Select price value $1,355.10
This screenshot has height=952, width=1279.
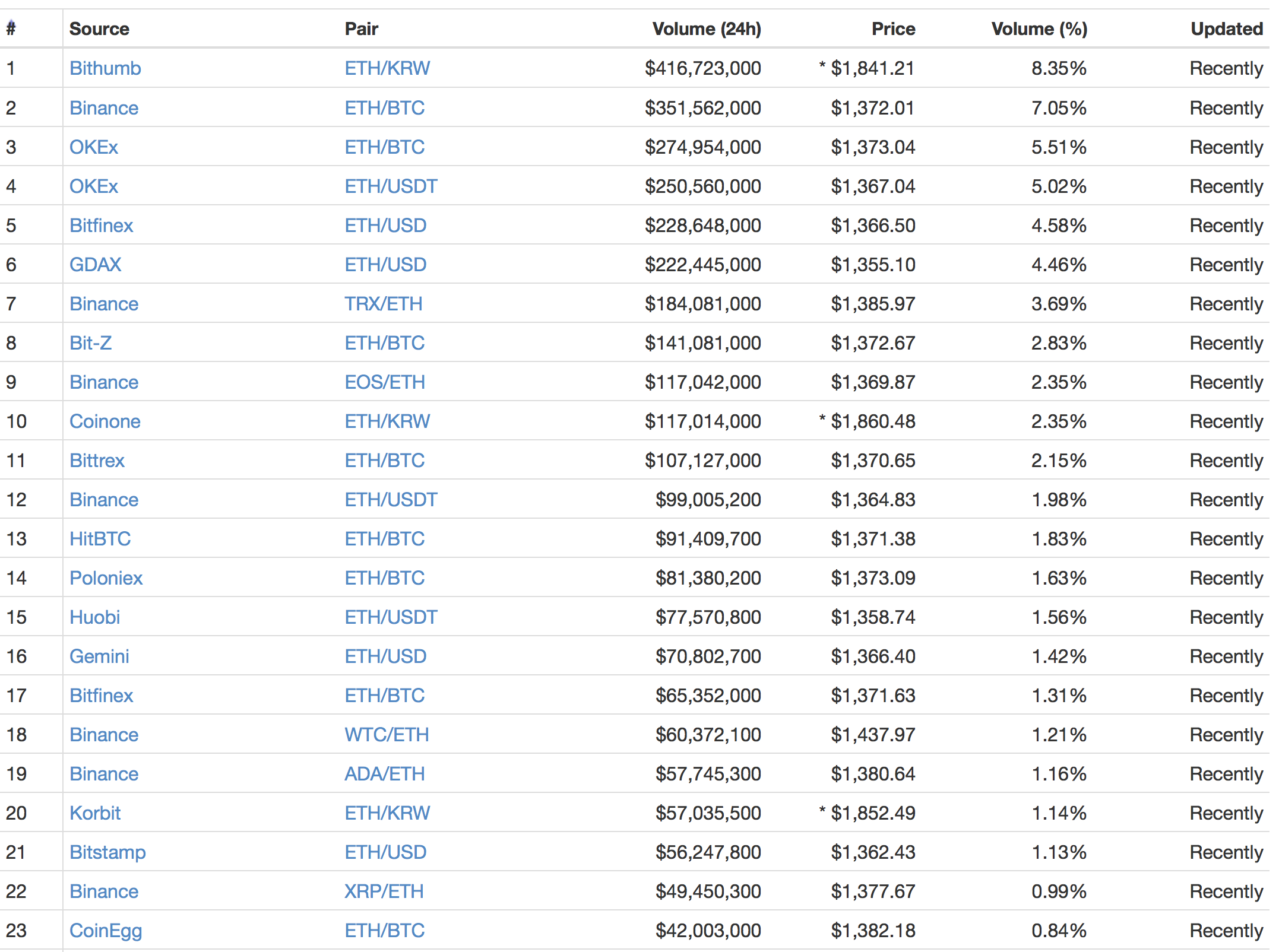pyautogui.click(x=873, y=265)
